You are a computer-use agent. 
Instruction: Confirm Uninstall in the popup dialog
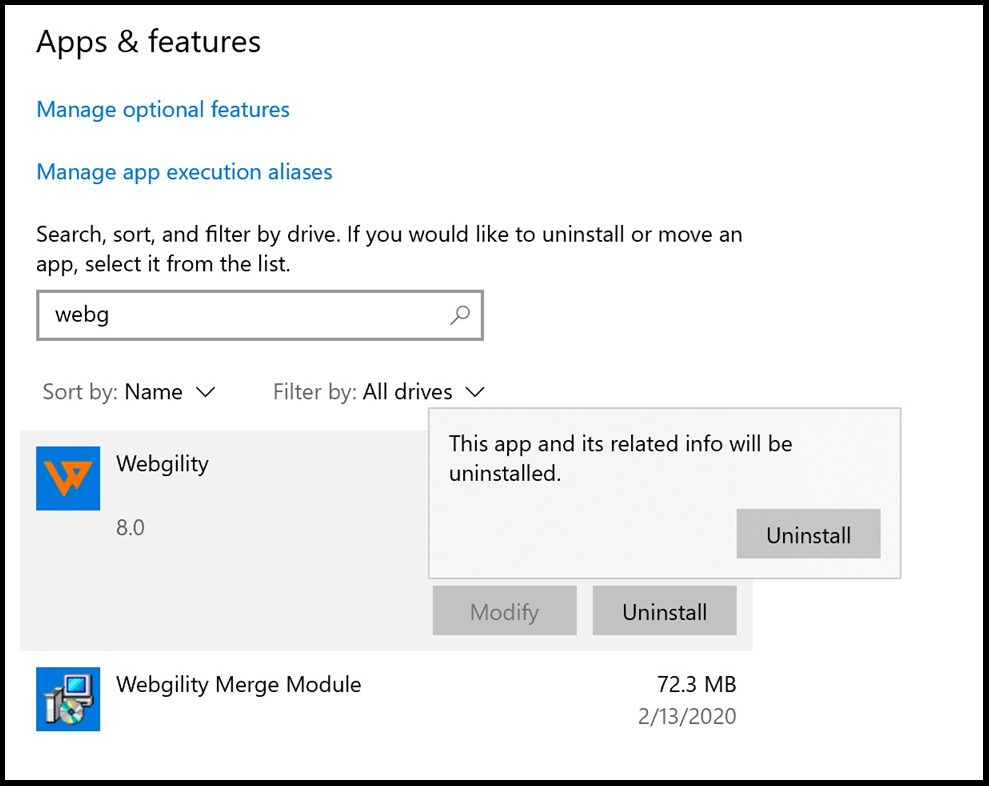click(x=808, y=535)
